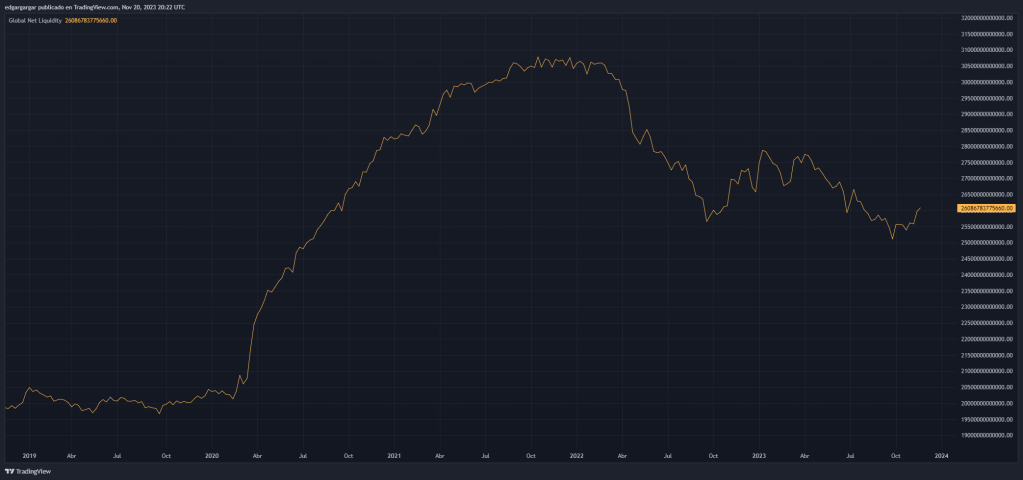Click the publication header text with TradingView.com

108,7
